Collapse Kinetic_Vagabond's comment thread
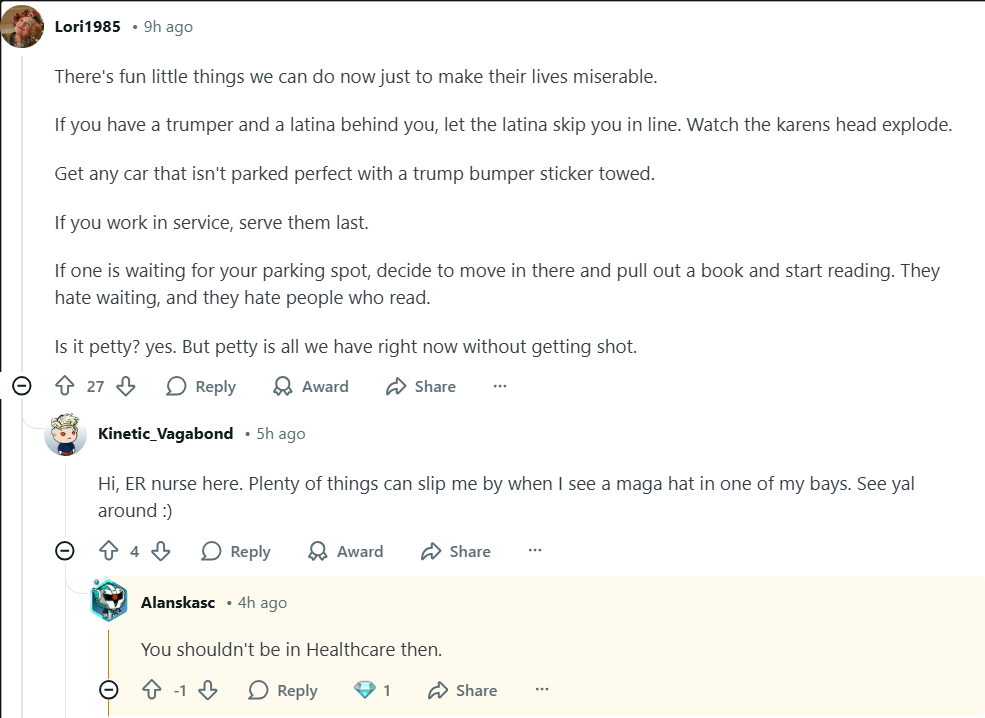985x718 pixels. coord(65,551)
